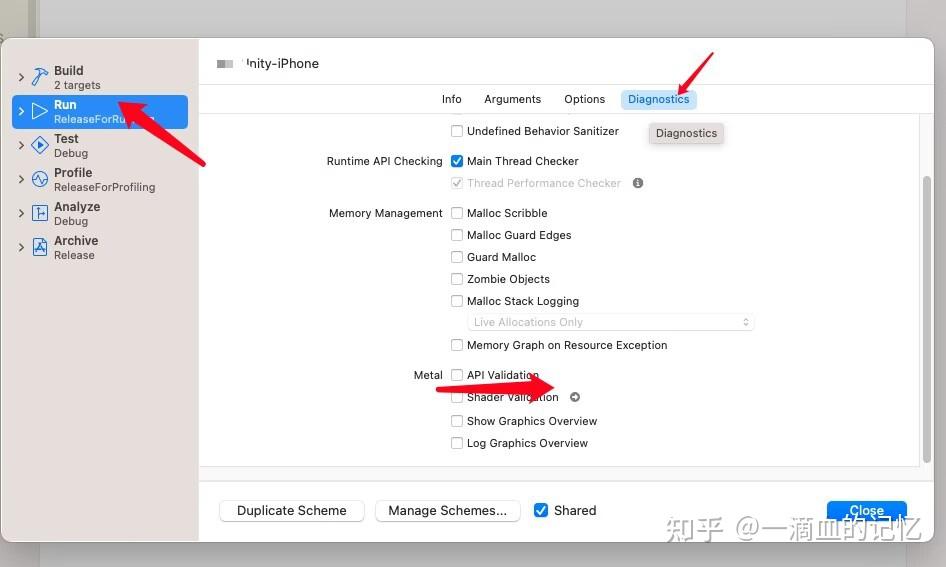Check Log Graphics Overview

[457, 443]
